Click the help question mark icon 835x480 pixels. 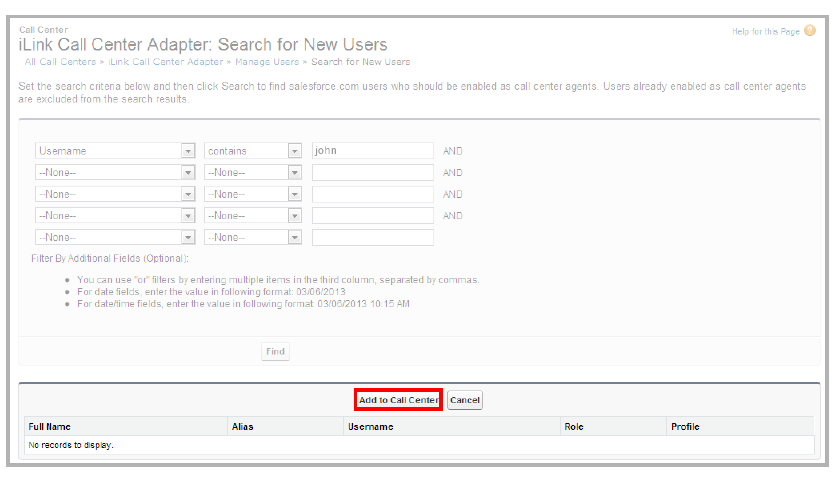pyautogui.click(x=809, y=31)
